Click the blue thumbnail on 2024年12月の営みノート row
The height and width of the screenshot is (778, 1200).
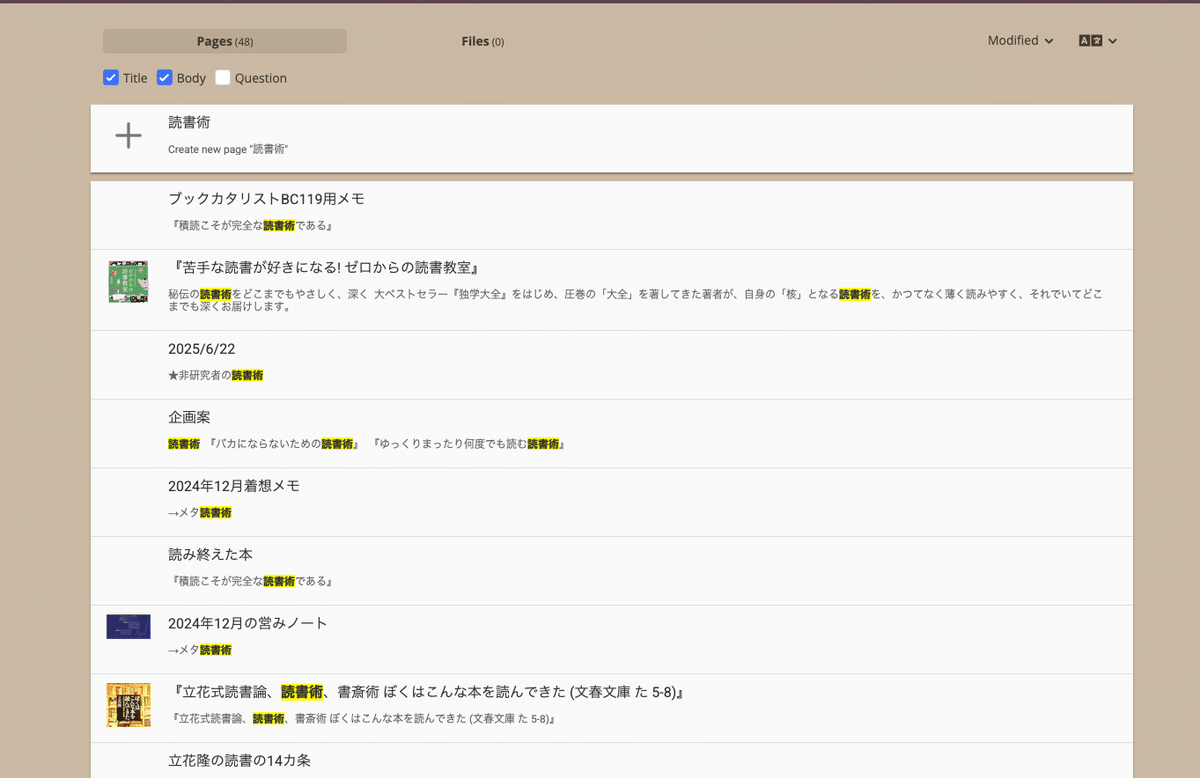[128, 626]
